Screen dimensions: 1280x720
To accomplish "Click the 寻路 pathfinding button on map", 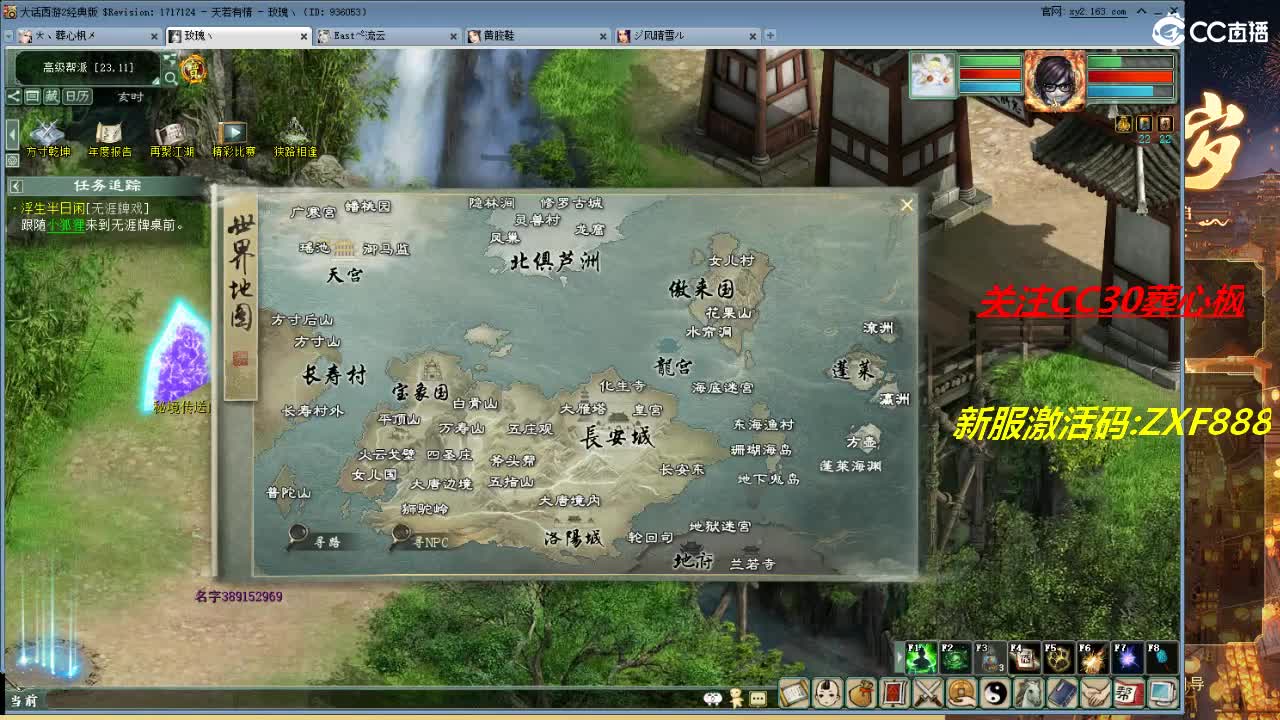I will pos(316,538).
